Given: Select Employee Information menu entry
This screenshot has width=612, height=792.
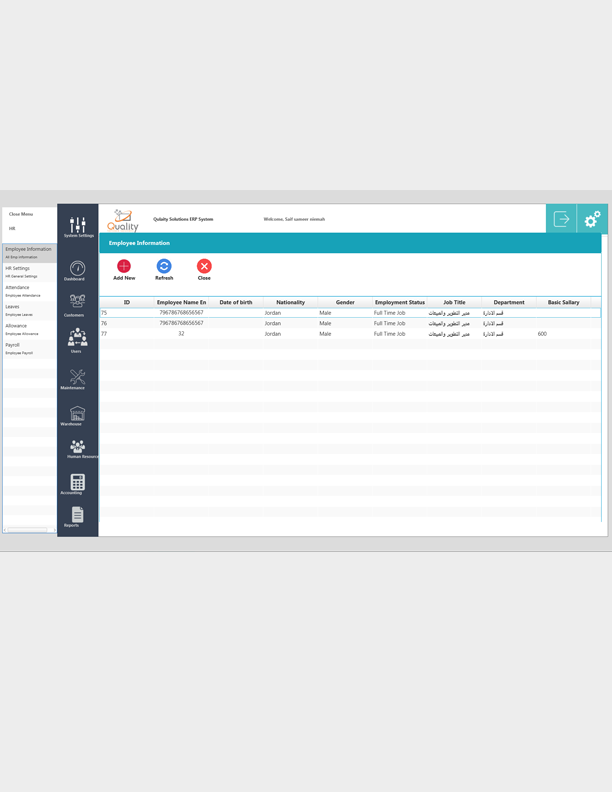Looking at the screenshot, I should point(29,253).
